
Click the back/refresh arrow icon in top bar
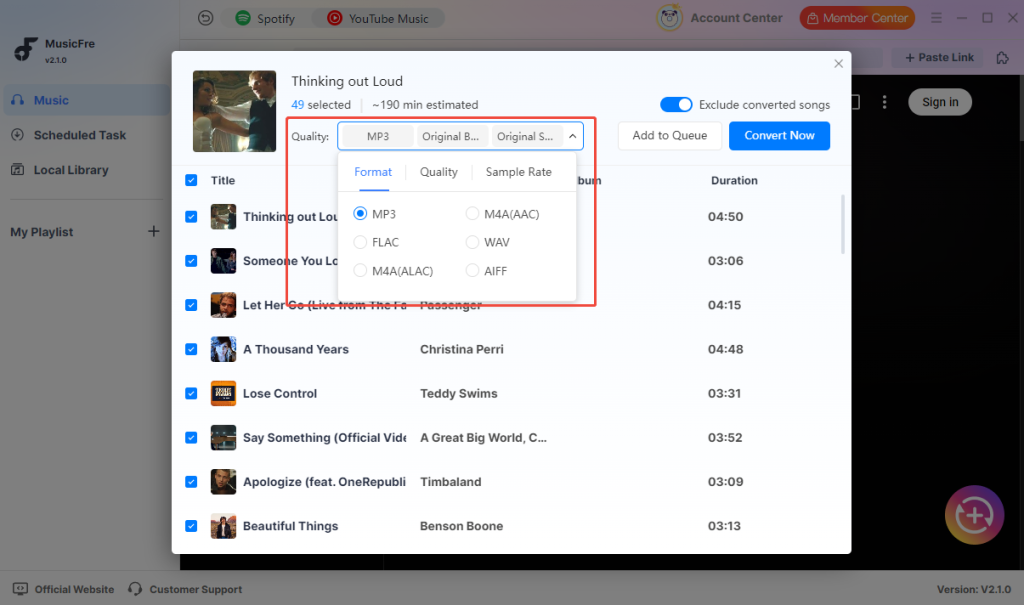(205, 18)
